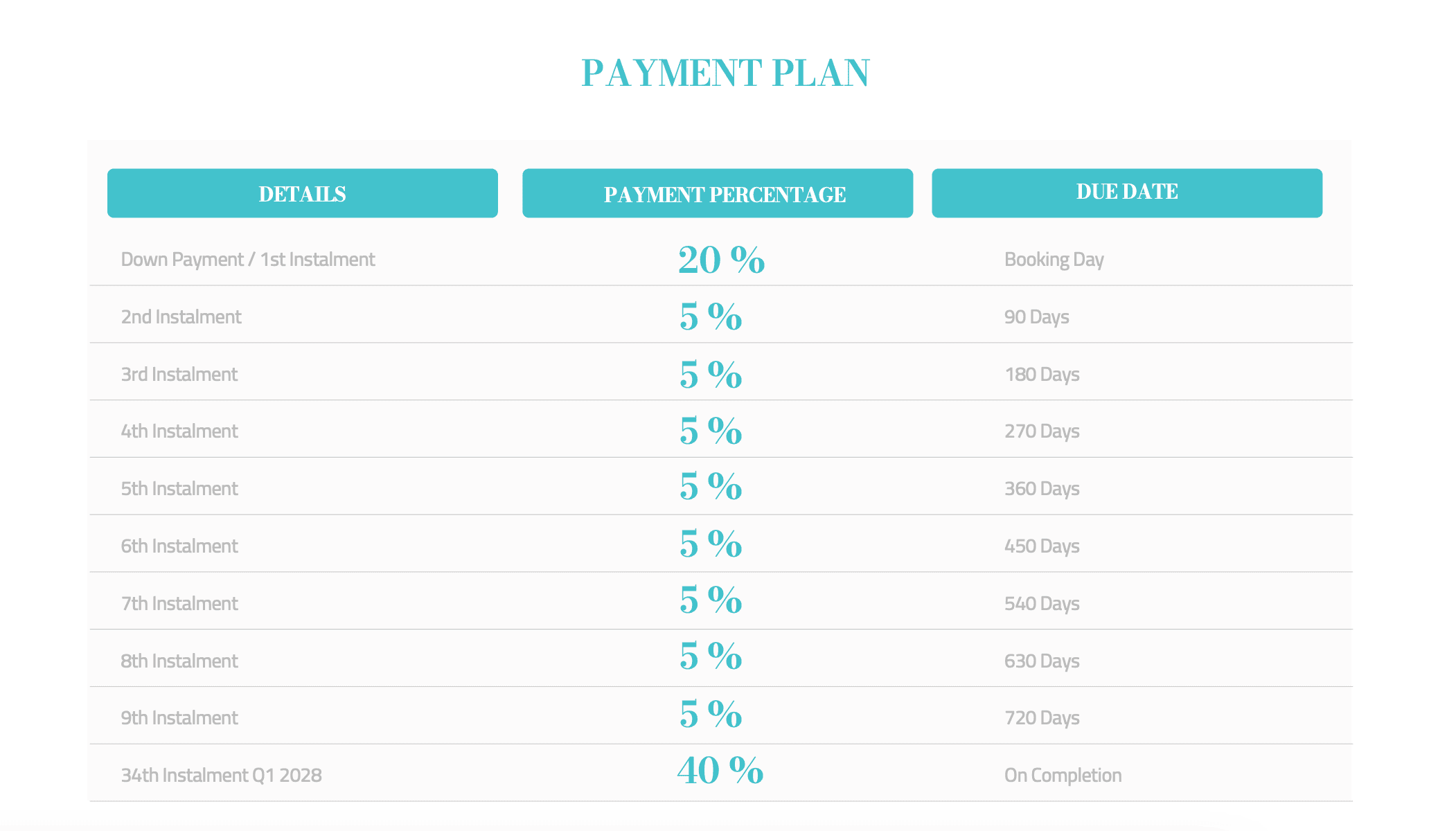This screenshot has width=1456, height=831.
Task: Click the 540 Days due date
Action: coord(1041,604)
